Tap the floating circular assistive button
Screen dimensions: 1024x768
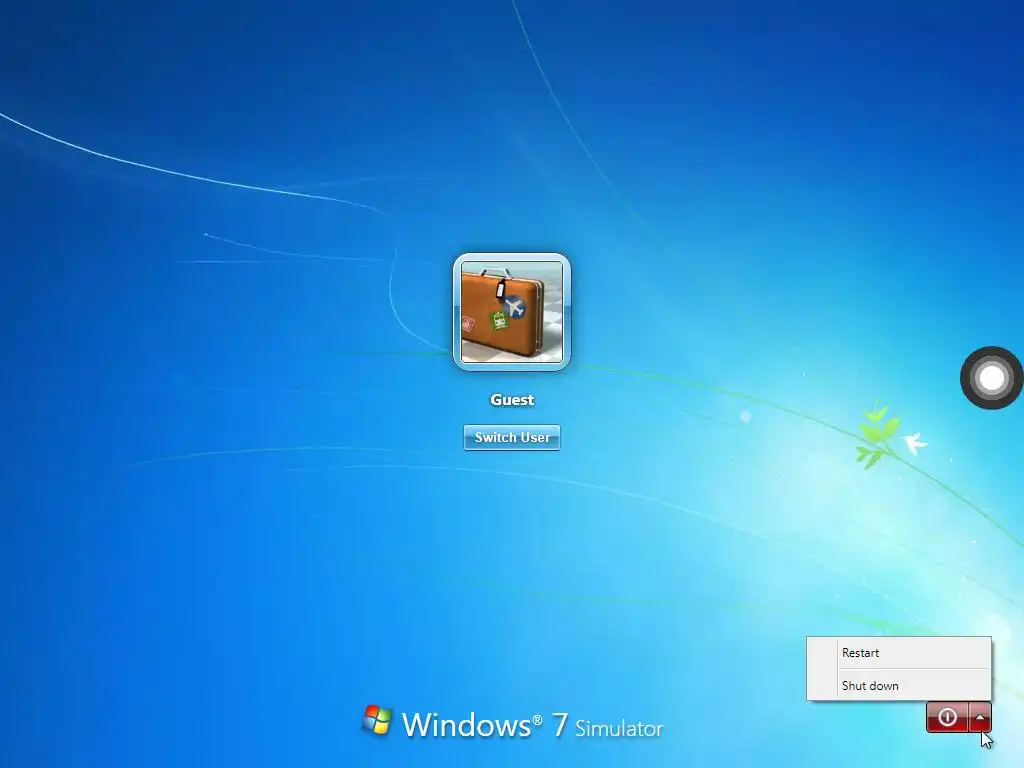(x=991, y=377)
